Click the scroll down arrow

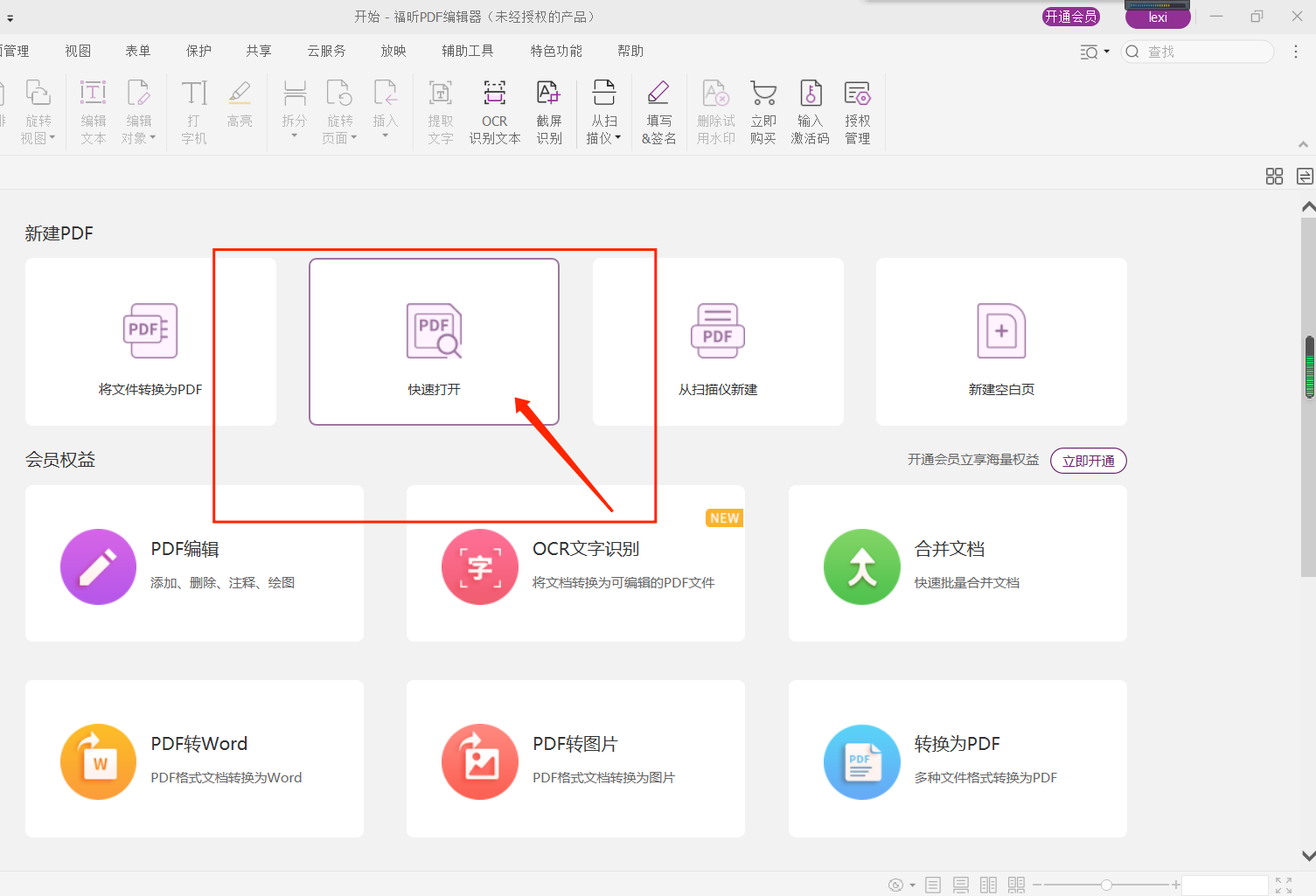click(x=1308, y=856)
